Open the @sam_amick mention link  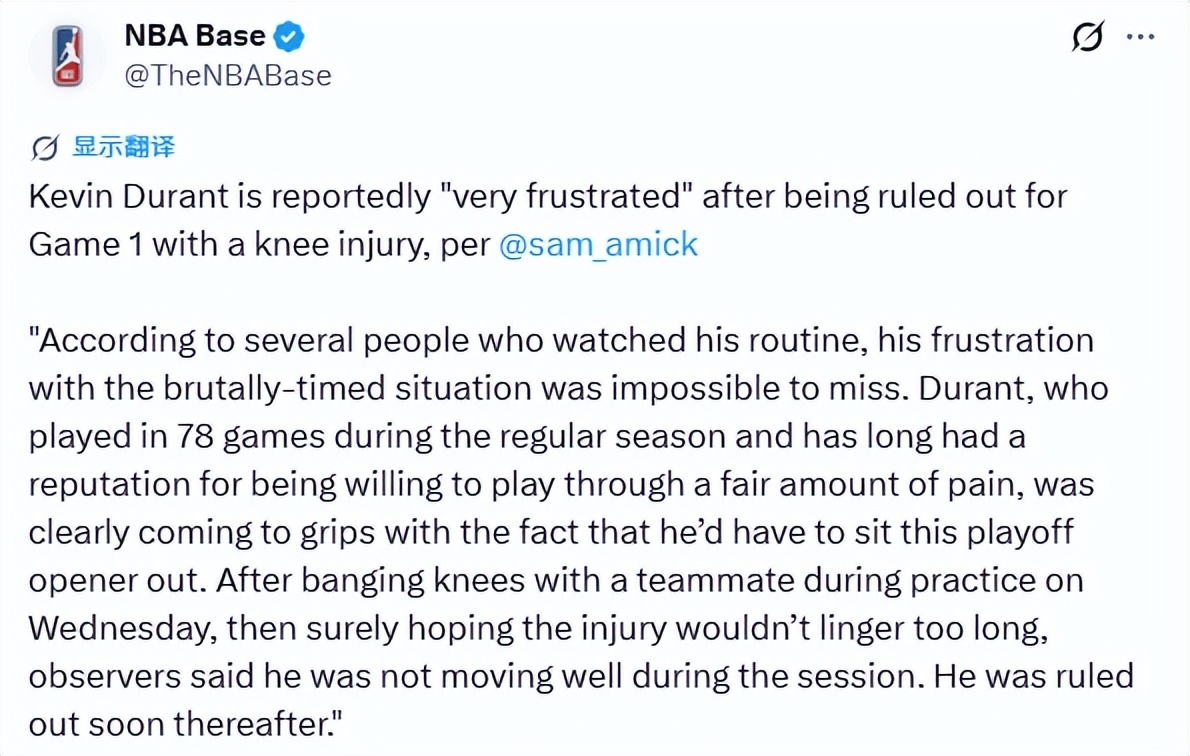[x=597, y=245]
